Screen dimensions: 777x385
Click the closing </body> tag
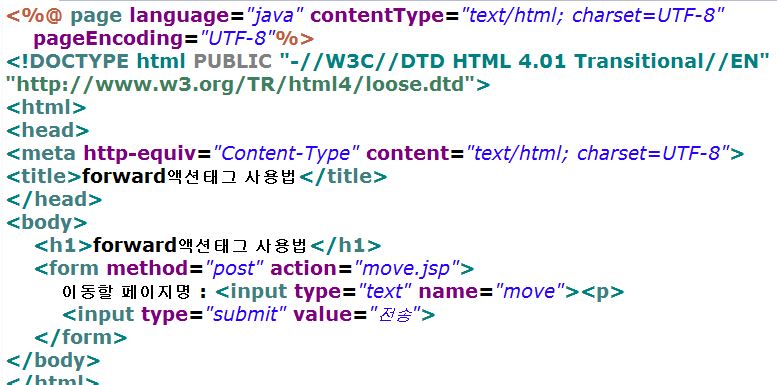tap(53, 360)
